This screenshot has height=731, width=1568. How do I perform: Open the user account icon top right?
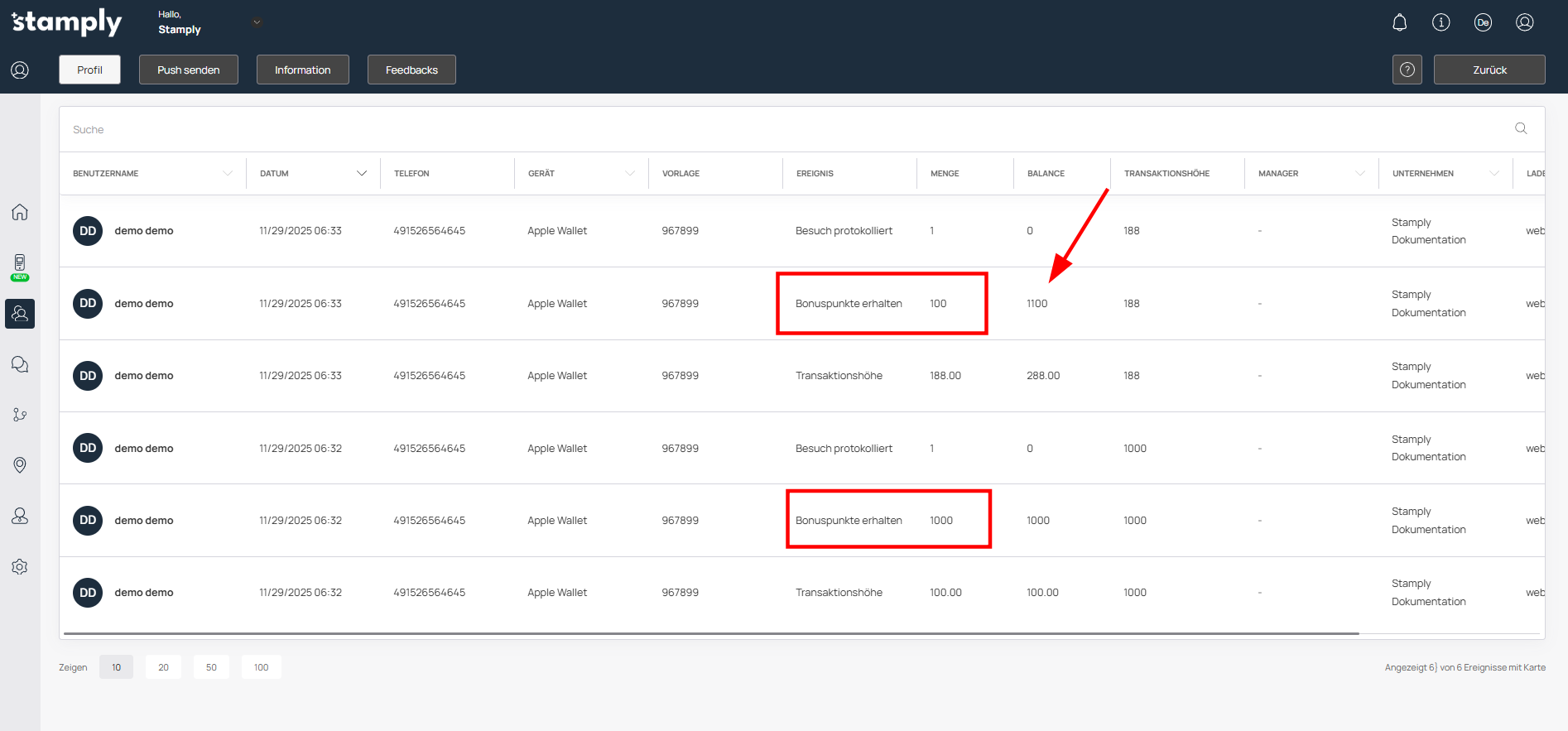pos(1524,22)
